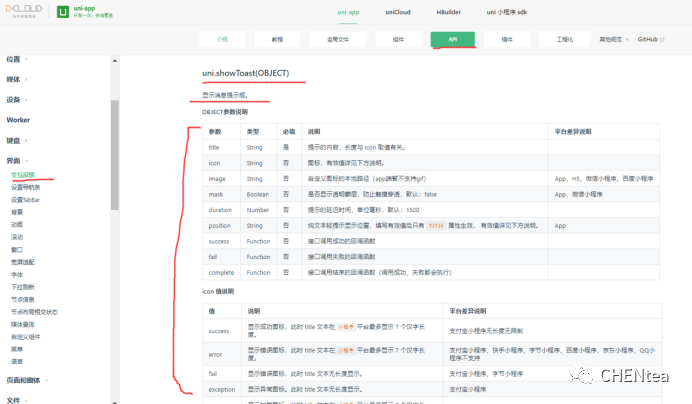This screenshot has height=404, width=692.
Task: Switch to the HBuilder top tab
Action: [x=448, y=12]
